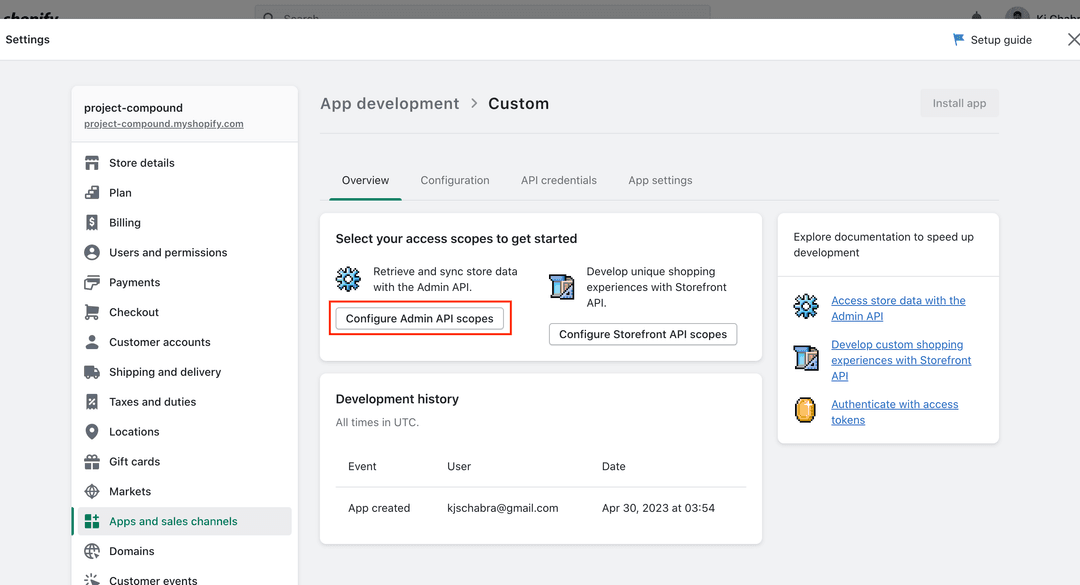This screenshot has width=1080, height=585.
Task: Click the Taxes and duties percent icon
Action: pyautogui.click(x=92, y=402)
